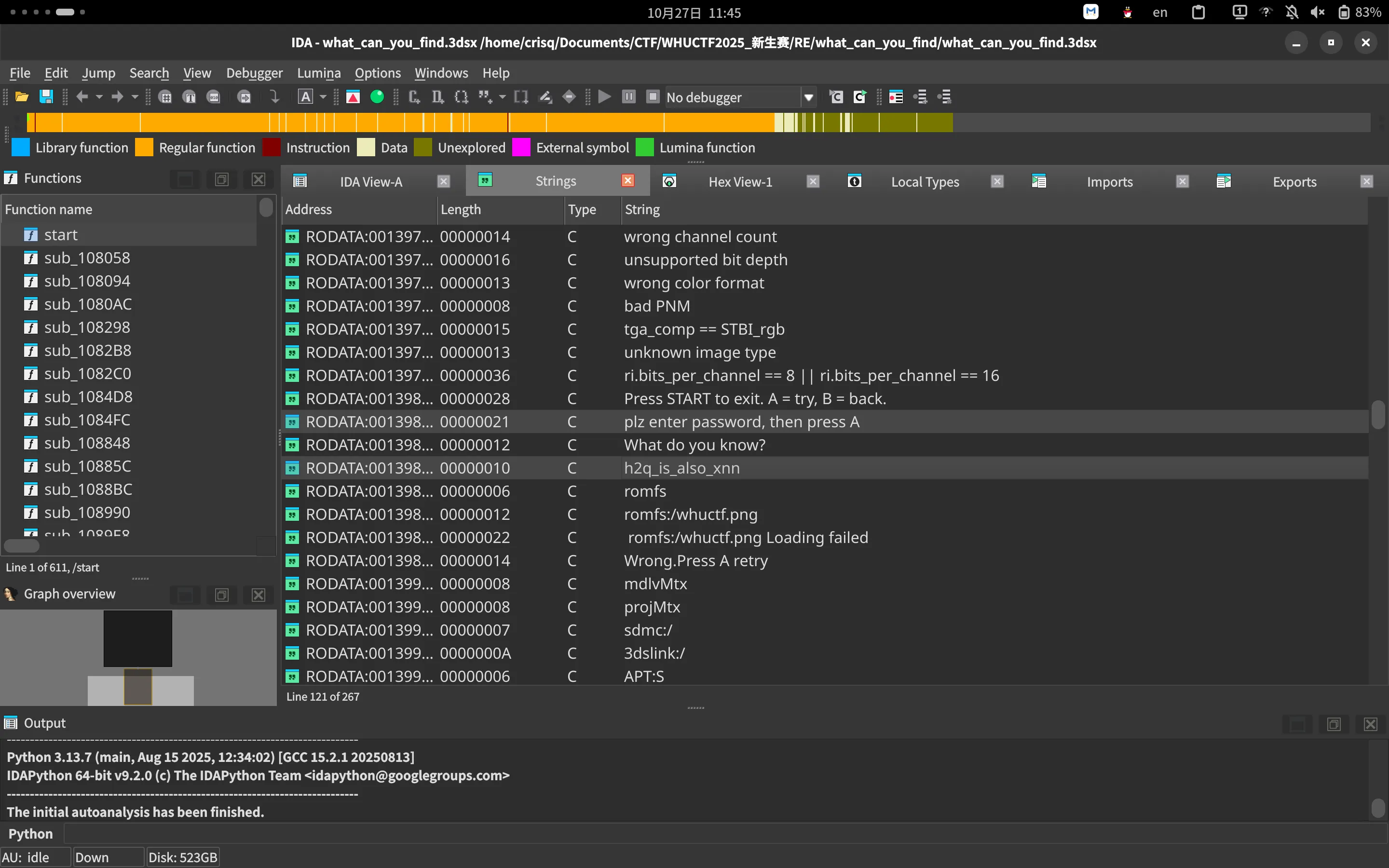Click the Open file folder icon
1389x868 pixels.
pyautogui.click(x=22, y=97)
